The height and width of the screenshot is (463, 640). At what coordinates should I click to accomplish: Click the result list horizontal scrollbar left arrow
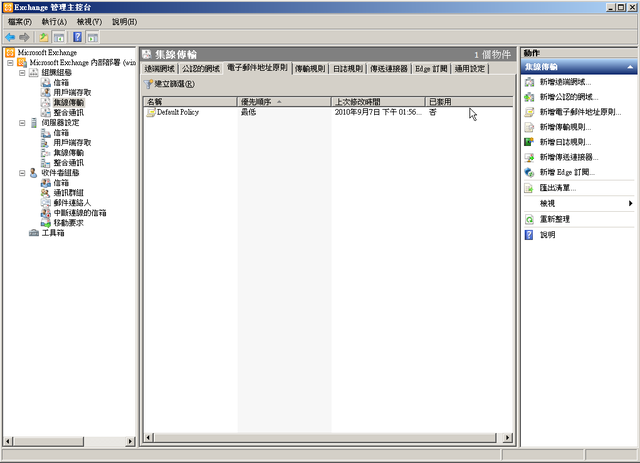(149, 438)
